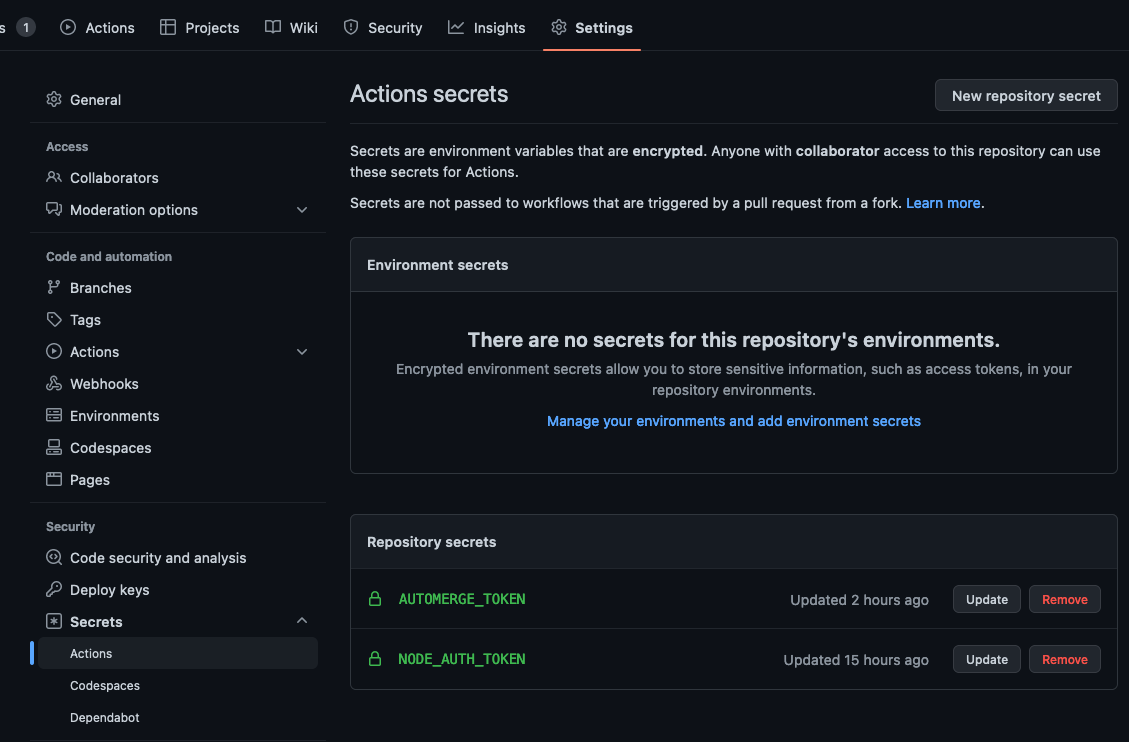Open Pages settings
The image size is (1129, 742).
point(178,479)
